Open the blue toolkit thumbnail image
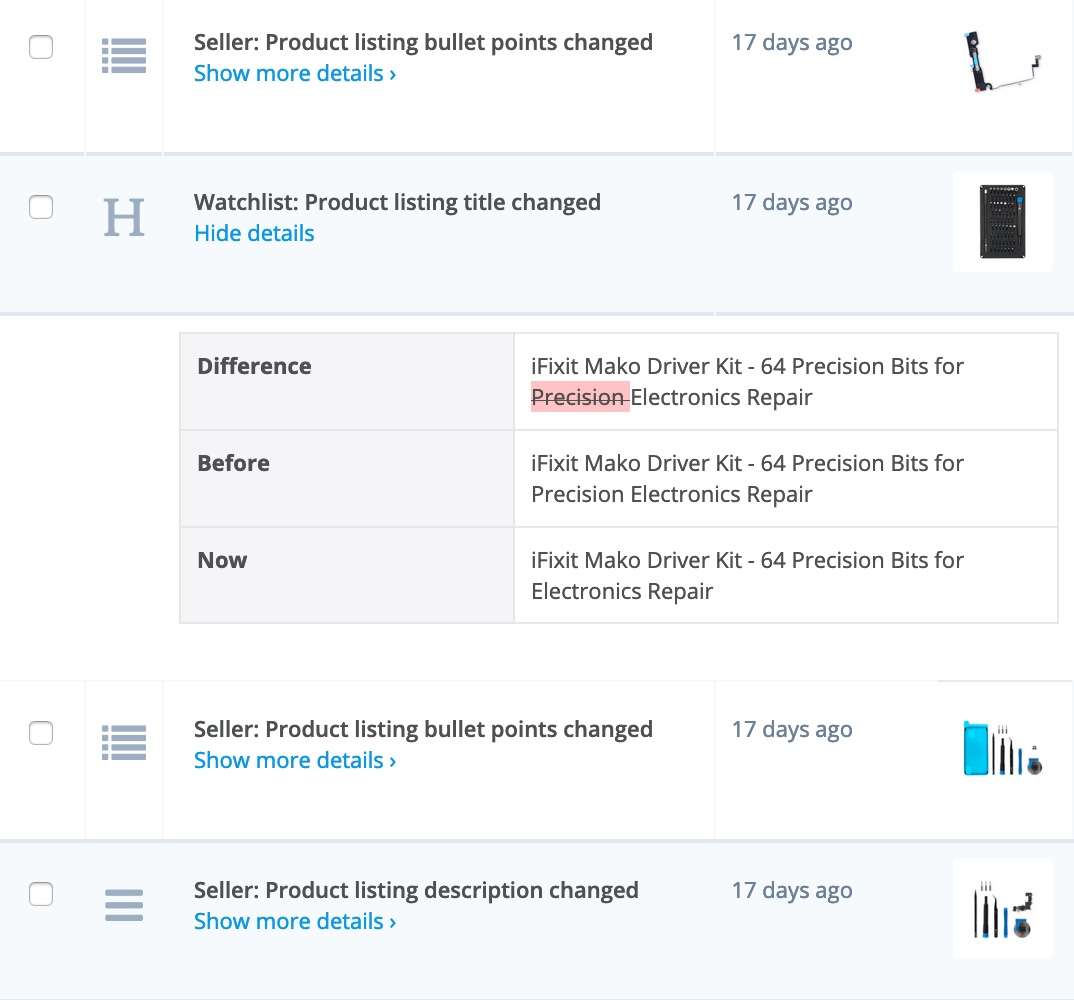This screenshot has height=1000, width=1074. [1002, 748]
